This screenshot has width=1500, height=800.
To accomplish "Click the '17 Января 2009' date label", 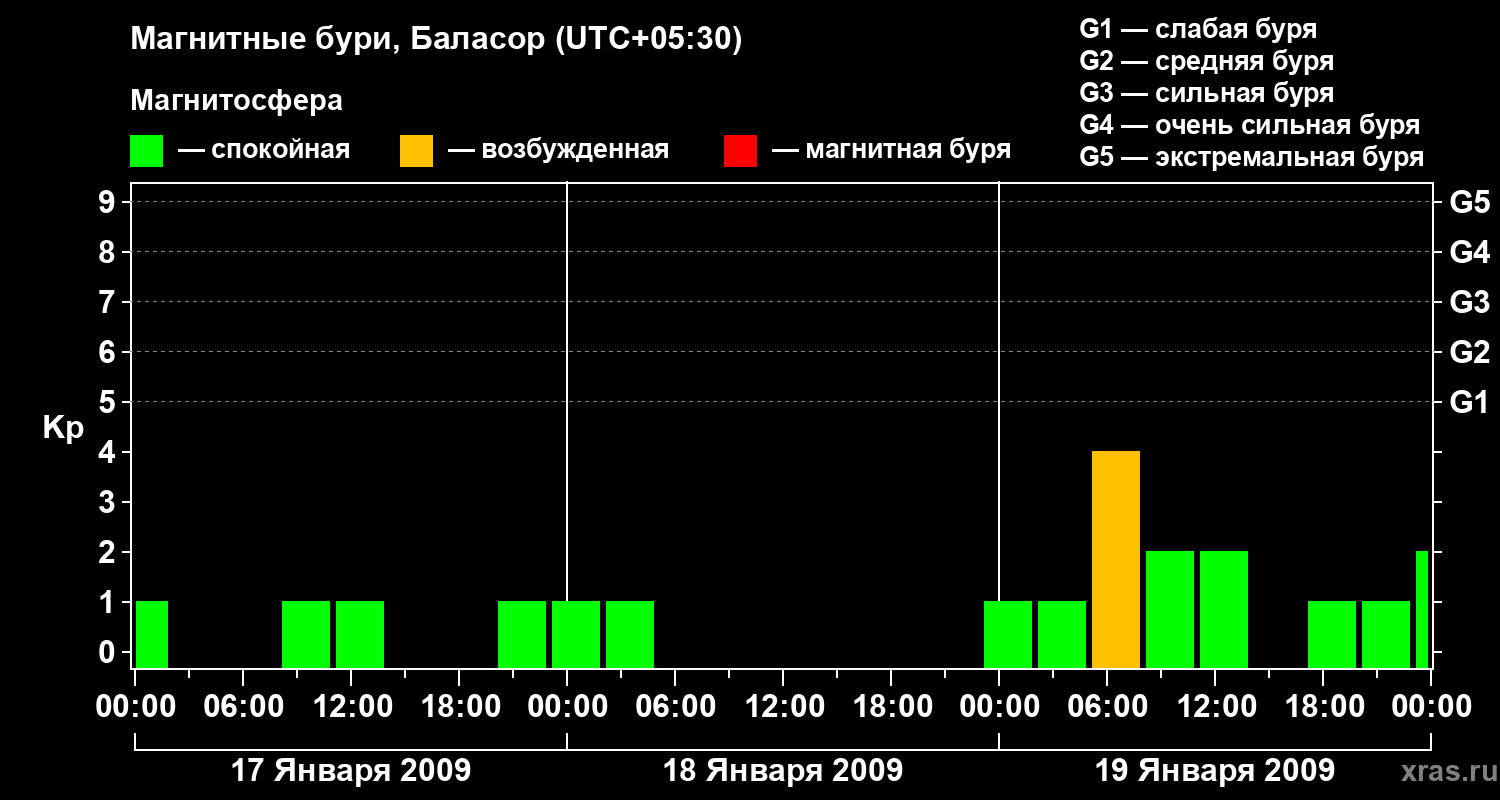I will click(351, 771).
